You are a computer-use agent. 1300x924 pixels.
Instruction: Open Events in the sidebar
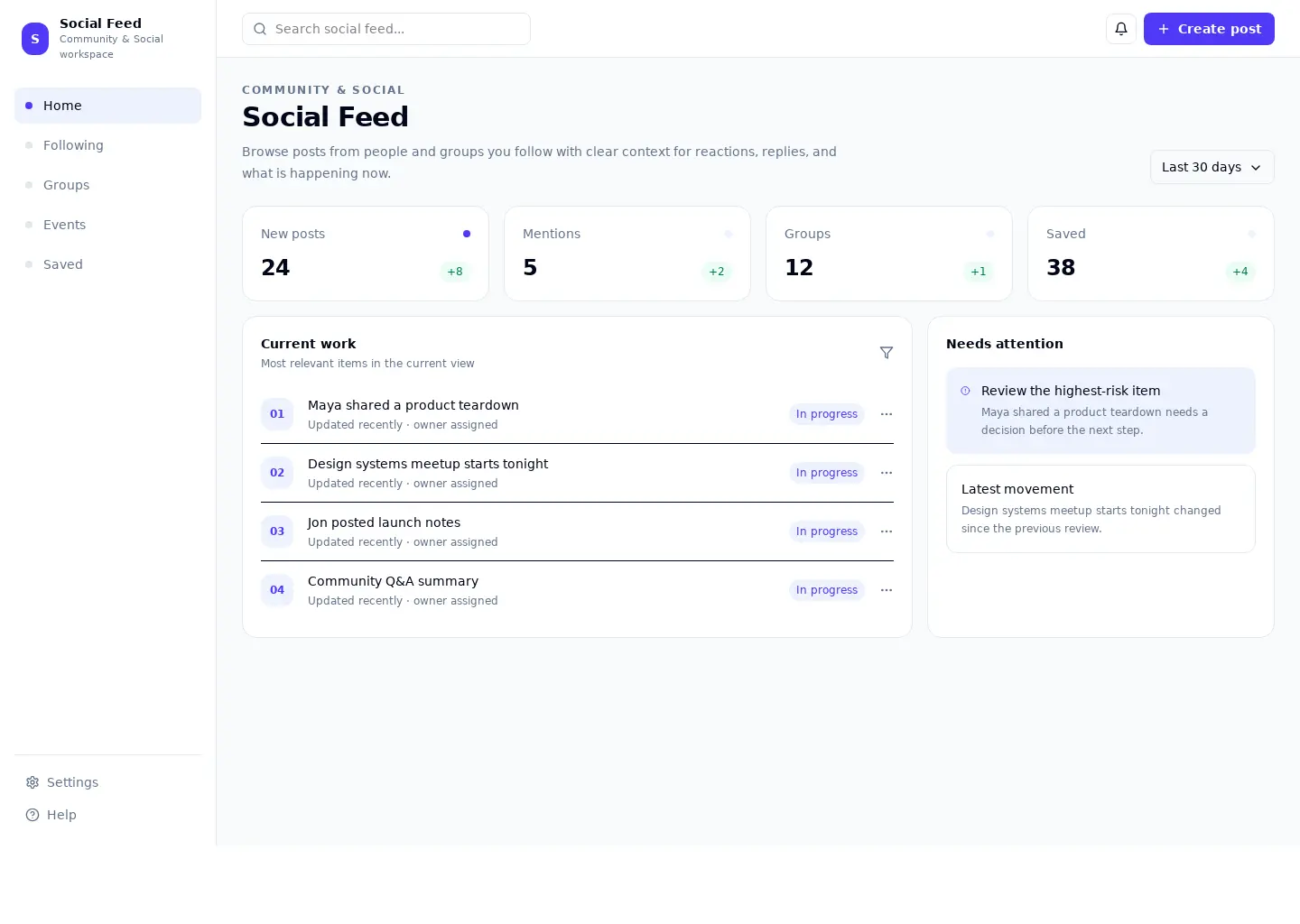(107, 225)
